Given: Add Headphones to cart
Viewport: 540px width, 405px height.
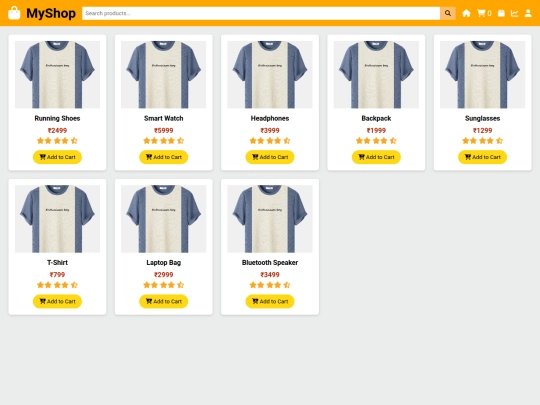Looking at the screenshot, I should (x=270, y=157).
